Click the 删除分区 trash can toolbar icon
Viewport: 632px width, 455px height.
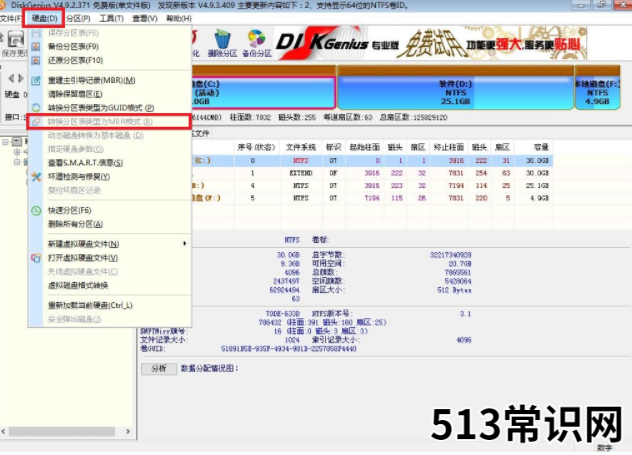point(222,43)
